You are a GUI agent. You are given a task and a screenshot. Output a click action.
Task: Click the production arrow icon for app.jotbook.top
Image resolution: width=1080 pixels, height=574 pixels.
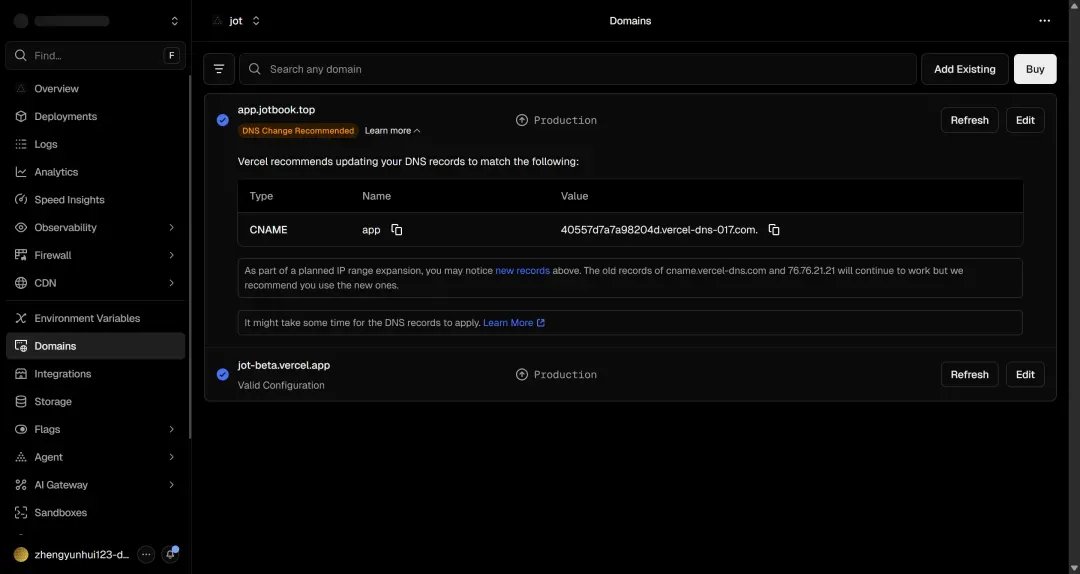pyautogui.click(x=521, y=120)
